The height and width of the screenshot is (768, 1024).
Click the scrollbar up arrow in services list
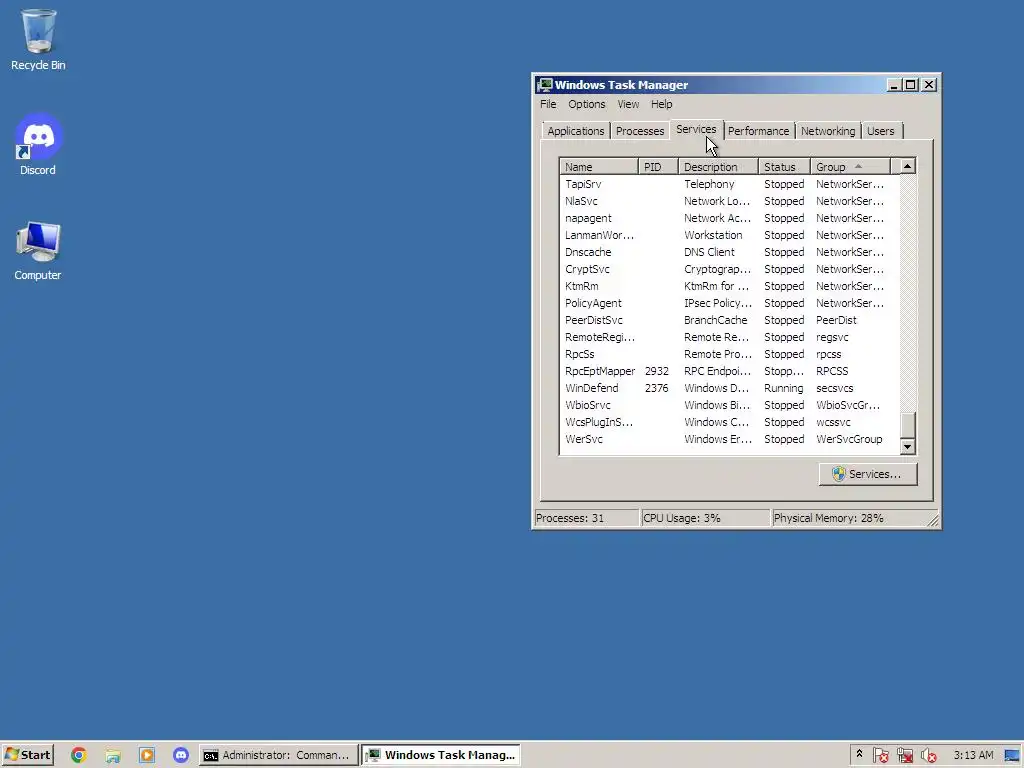pos(907,167)
